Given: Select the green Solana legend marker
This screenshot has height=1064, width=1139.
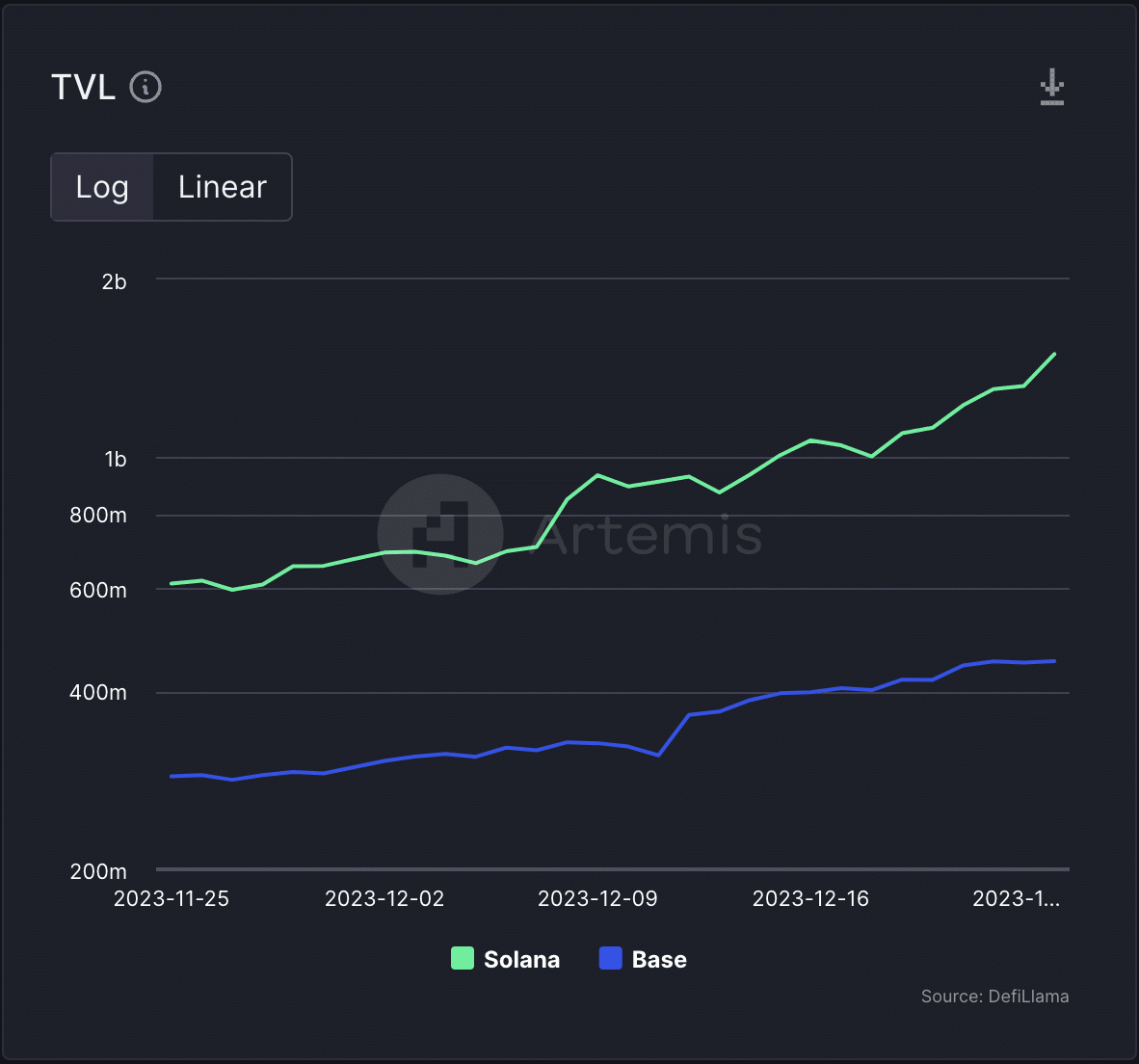Looking at the screenshot, I should (463, 959).
